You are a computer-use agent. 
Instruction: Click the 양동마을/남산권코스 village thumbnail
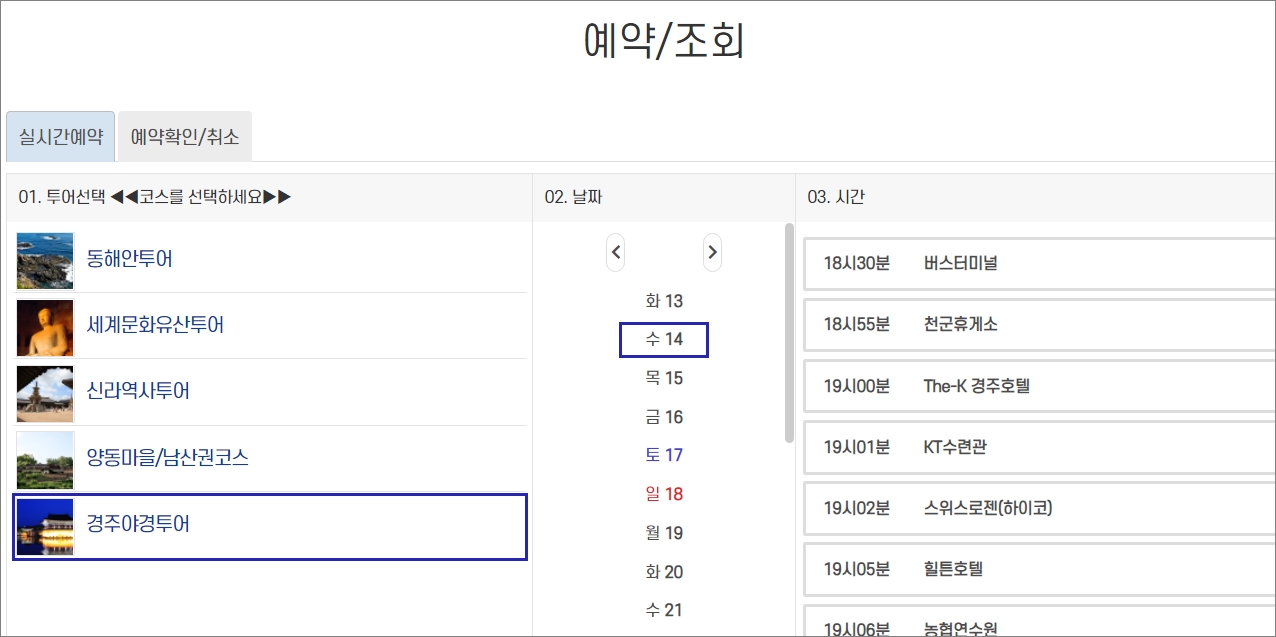click(x=44, y=460)
